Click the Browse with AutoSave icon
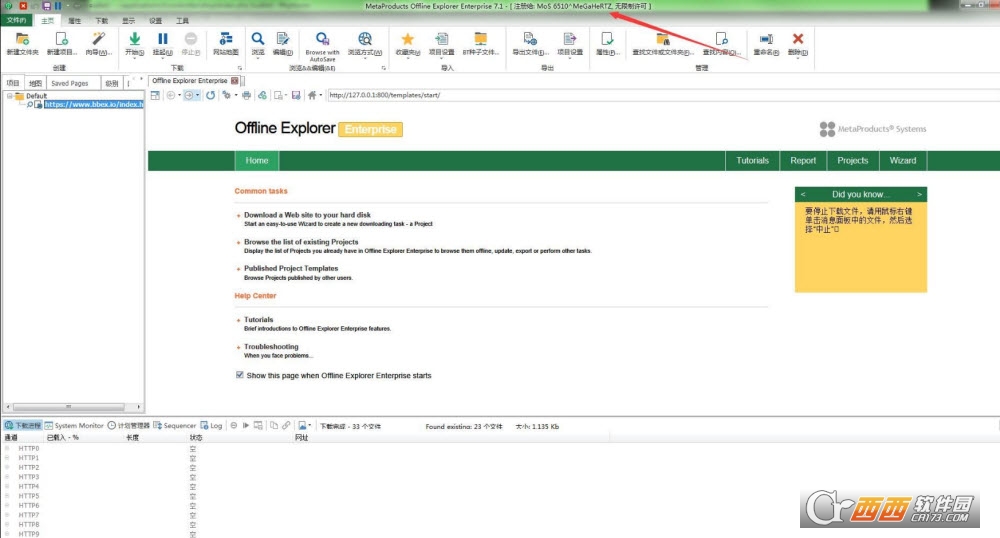 pos(322,39)
